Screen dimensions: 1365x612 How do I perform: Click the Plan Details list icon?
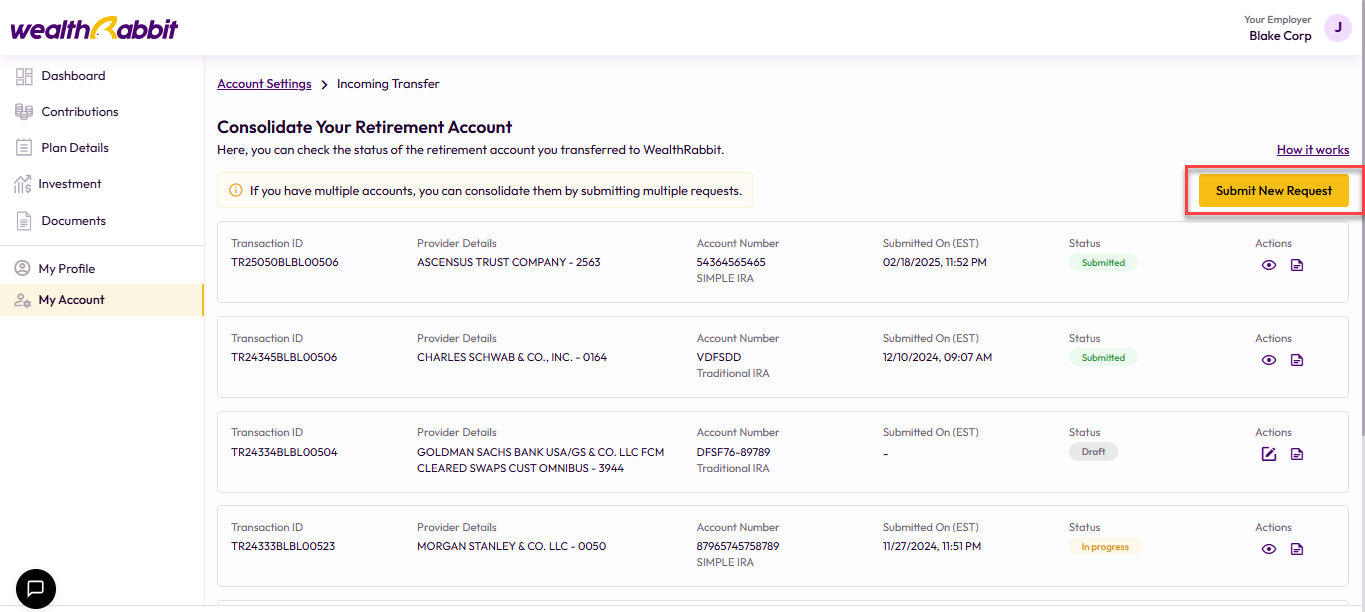(24, 148)
